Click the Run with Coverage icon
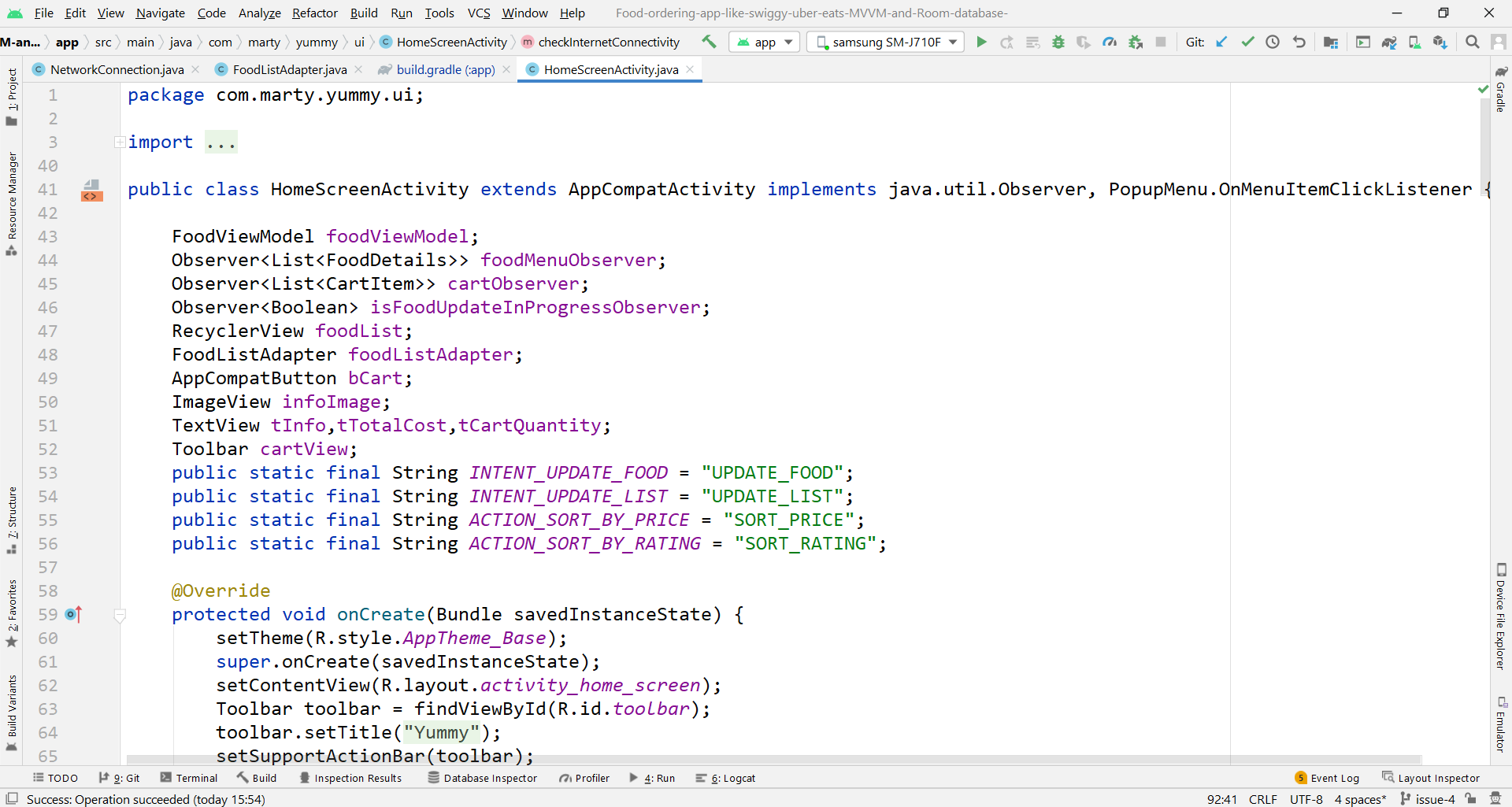The image size is (1512, 807). pos(1084,42)
